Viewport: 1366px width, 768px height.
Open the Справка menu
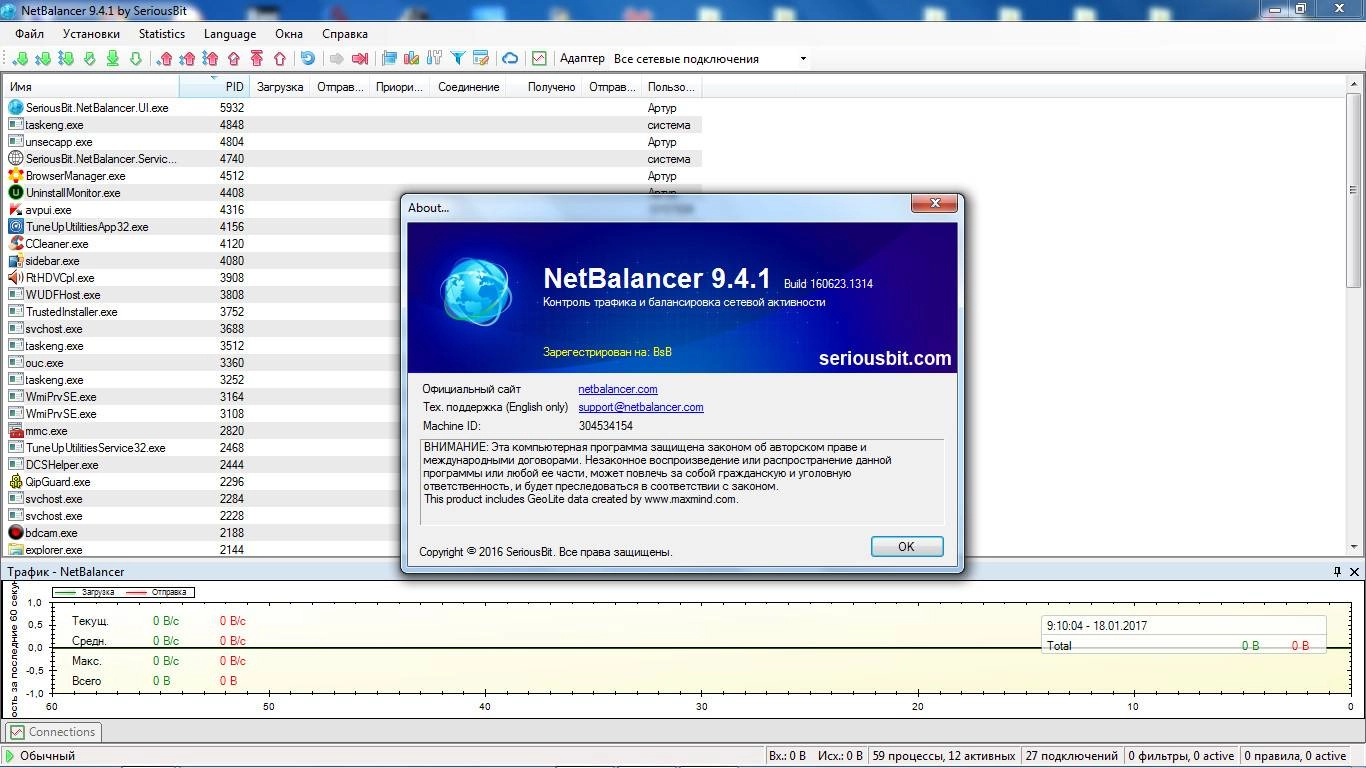(x=345, y=34)
